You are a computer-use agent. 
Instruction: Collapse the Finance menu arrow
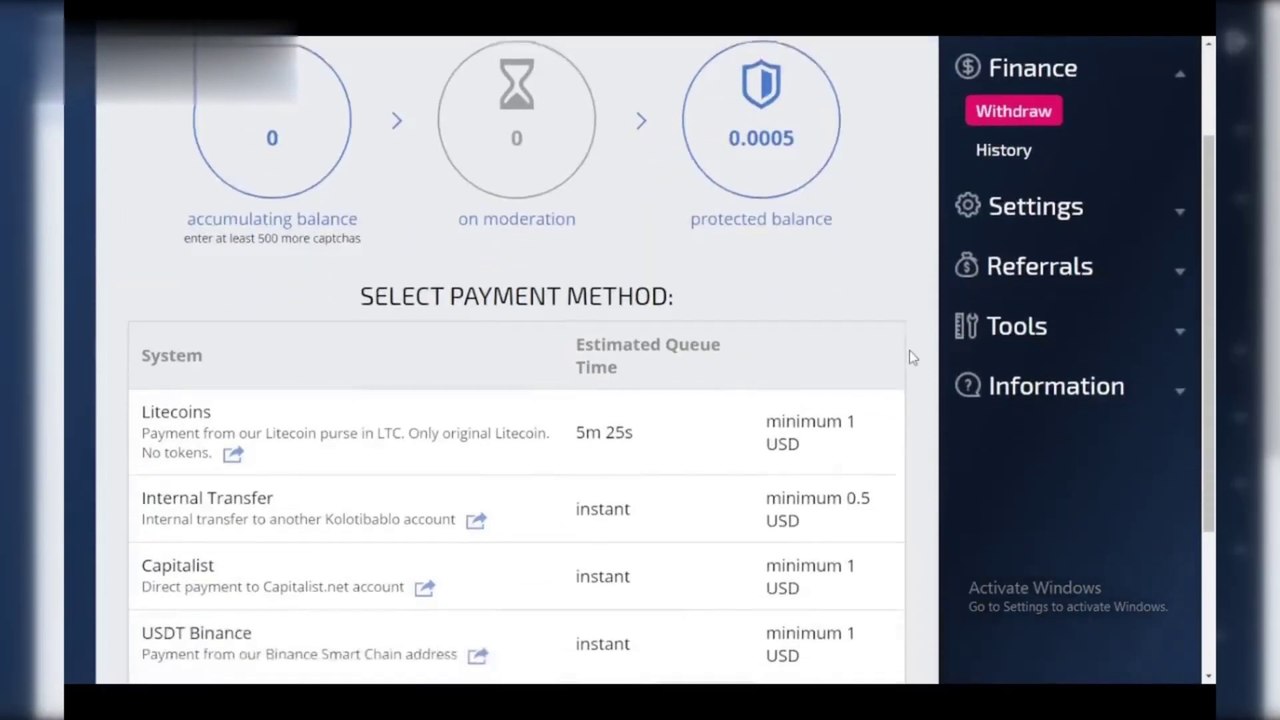[1180, 73]
